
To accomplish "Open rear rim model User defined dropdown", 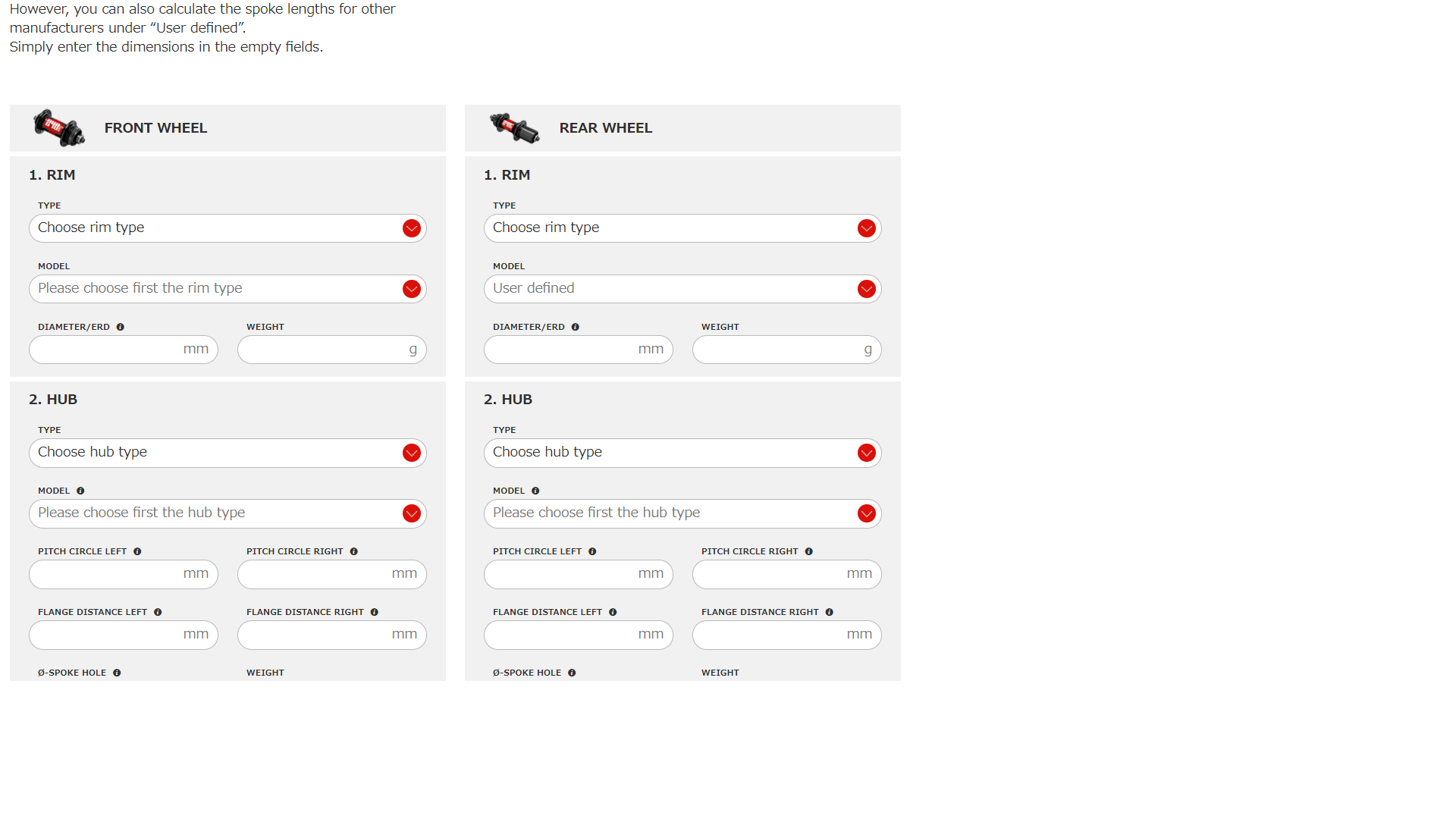I will (x=682, y=289).
